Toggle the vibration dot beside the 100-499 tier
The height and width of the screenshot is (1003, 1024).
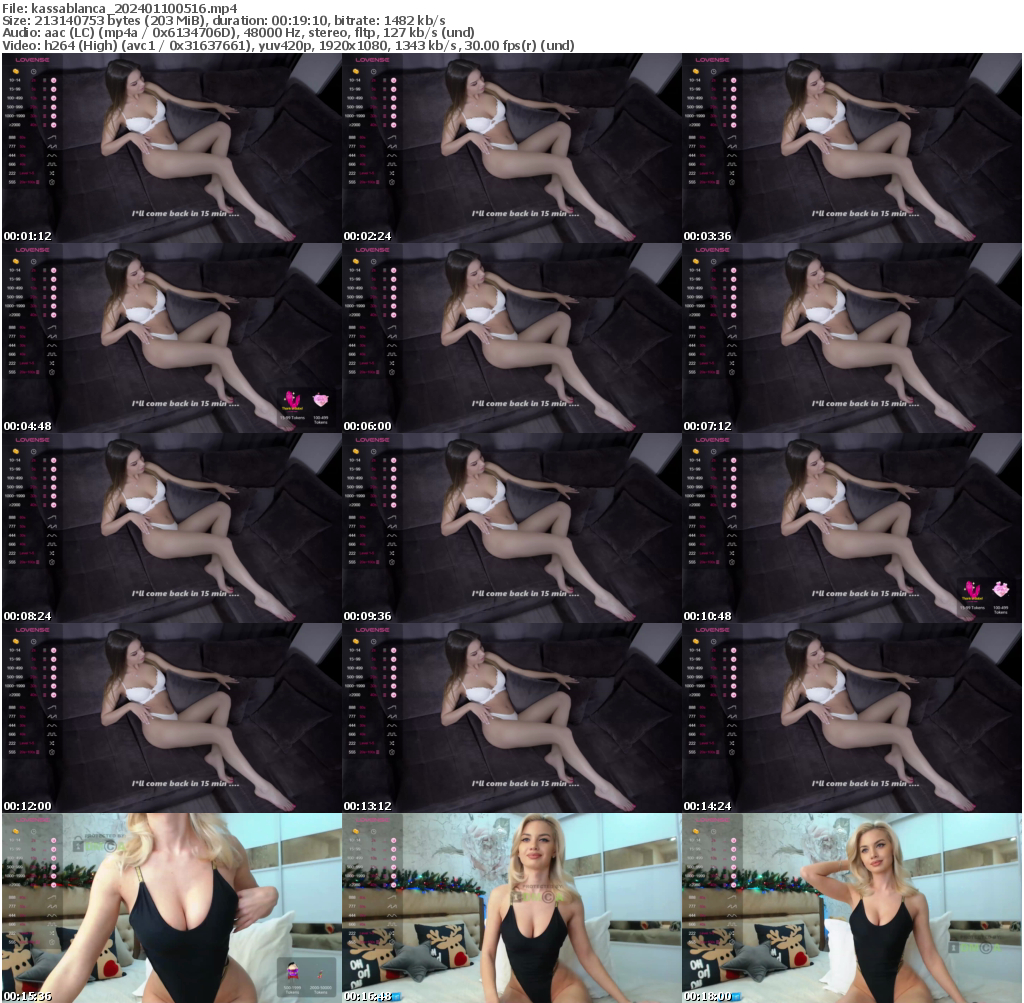coord(53,98)
